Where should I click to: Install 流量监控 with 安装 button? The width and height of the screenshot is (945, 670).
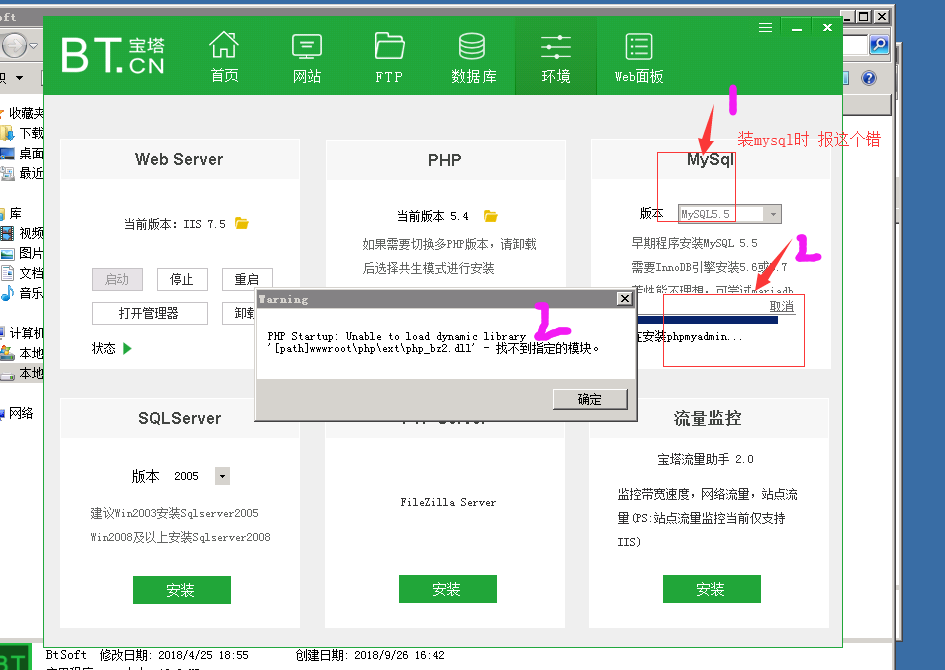coord(711,589)
